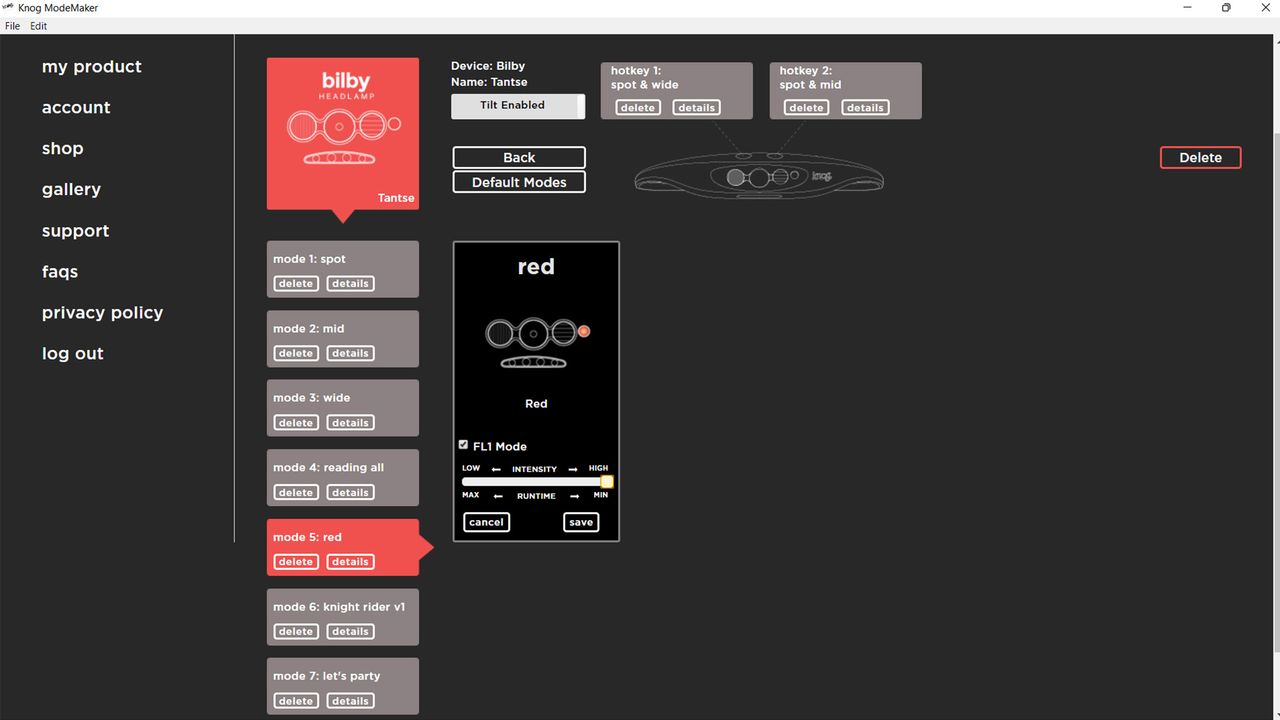Open the account section

coord(76,108)
